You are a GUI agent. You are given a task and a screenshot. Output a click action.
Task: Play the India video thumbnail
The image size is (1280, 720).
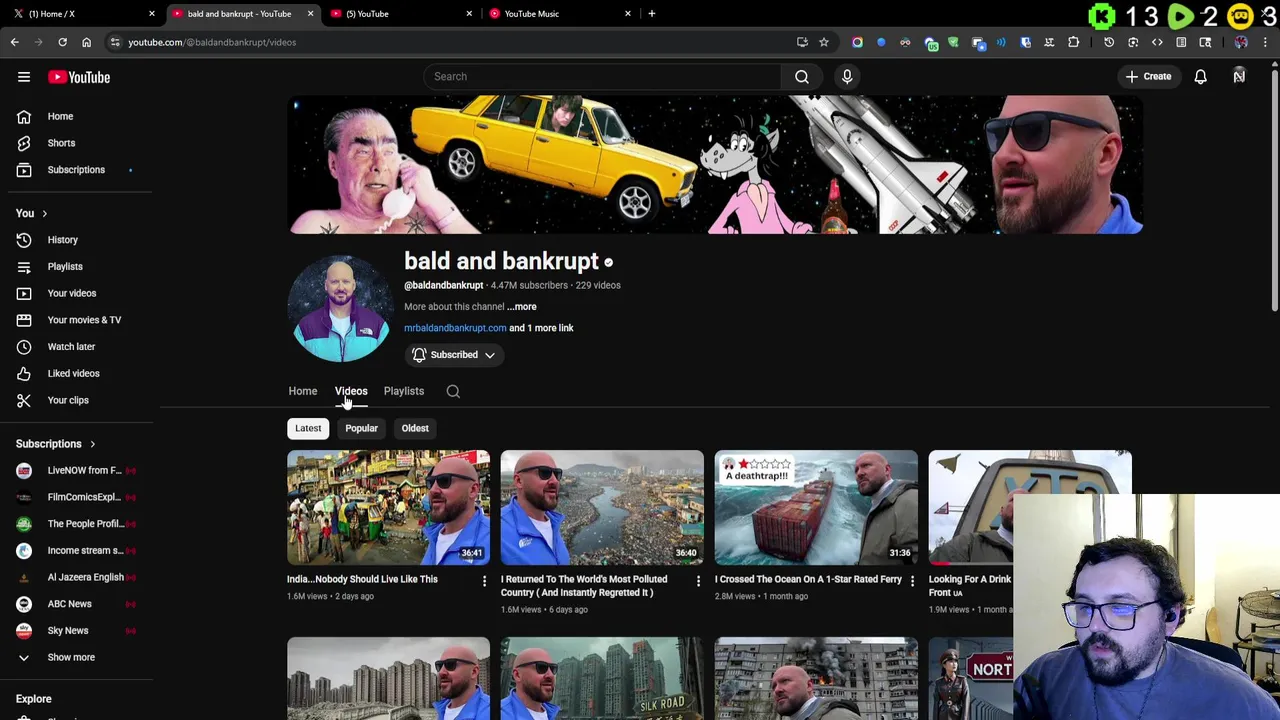pyautogui.click(x=389, y=507)
